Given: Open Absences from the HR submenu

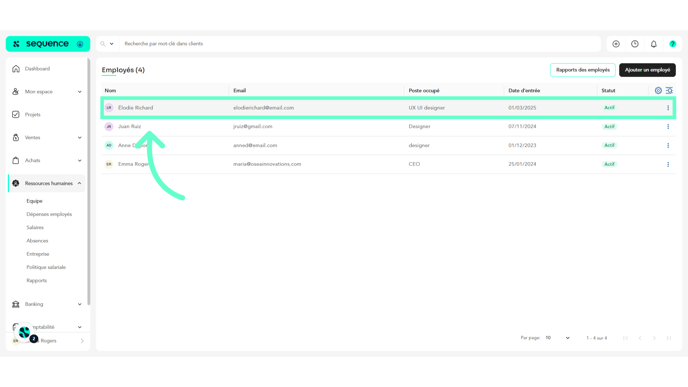Looking at the screenshot, I should pyautogui.click(x=37, y=240).
